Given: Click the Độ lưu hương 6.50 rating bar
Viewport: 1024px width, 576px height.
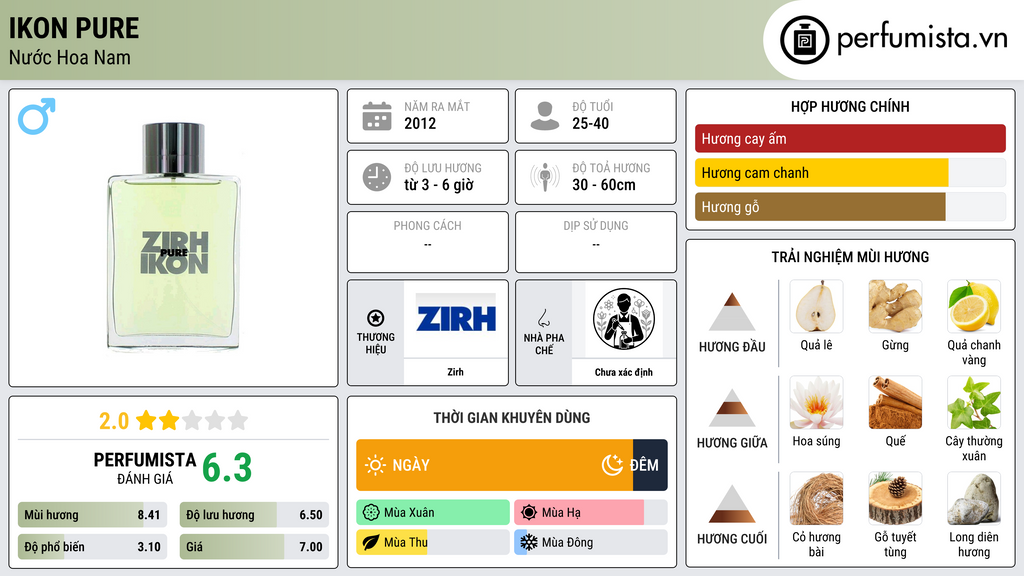Looking at the screenshot, I should click(254, 515).
